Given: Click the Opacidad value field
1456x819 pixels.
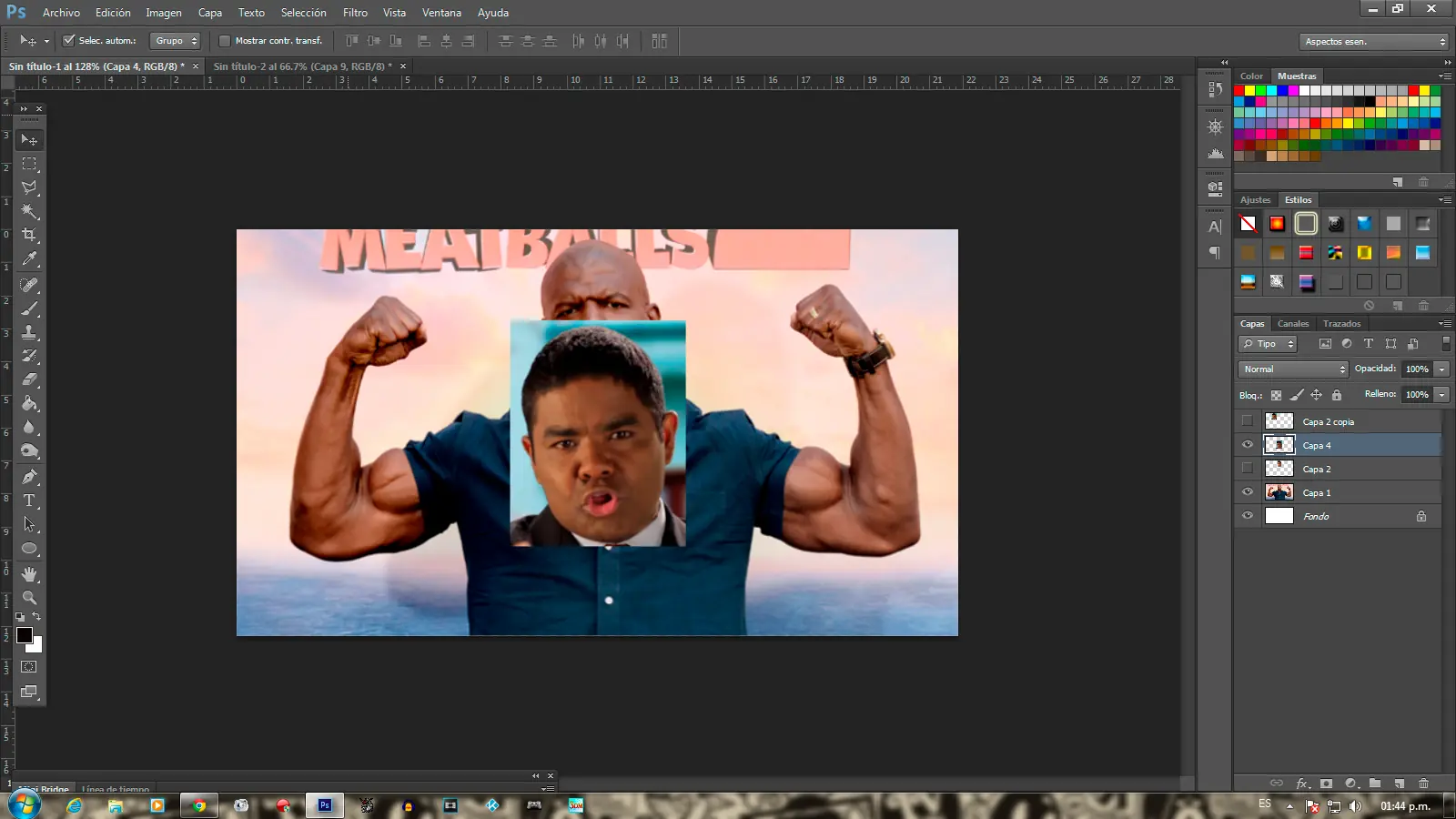Looking at the screenshot, I should point(1416,369).
